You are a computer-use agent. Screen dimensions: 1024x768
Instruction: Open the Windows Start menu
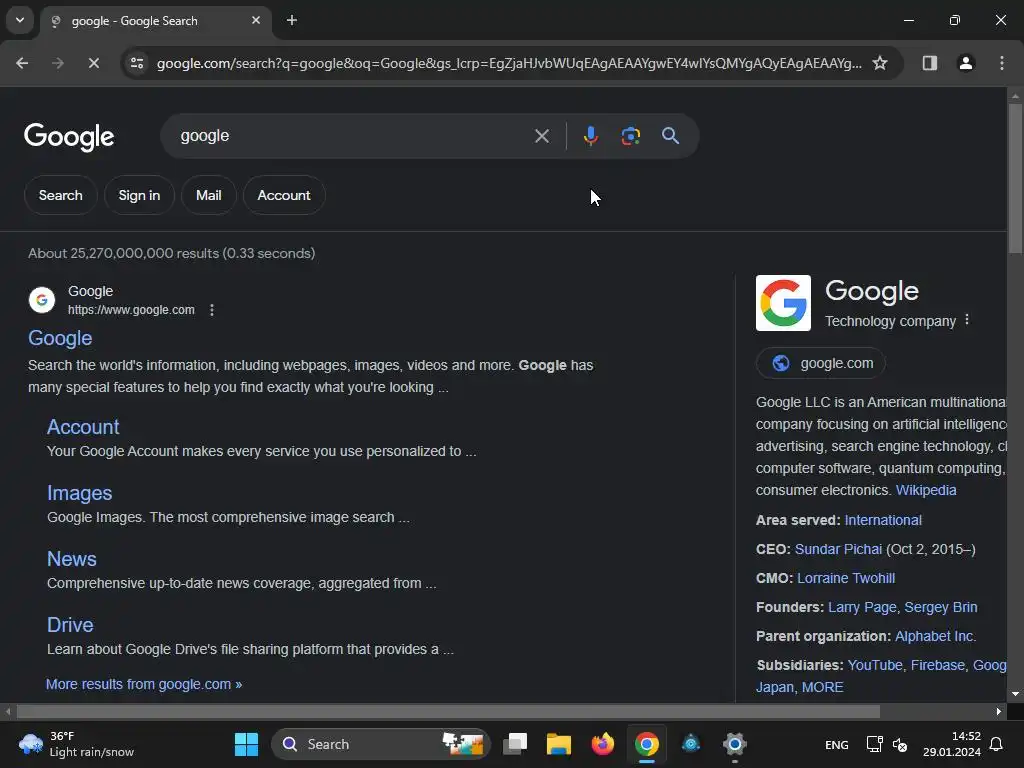pyautogui.click(x=246, y=744)
